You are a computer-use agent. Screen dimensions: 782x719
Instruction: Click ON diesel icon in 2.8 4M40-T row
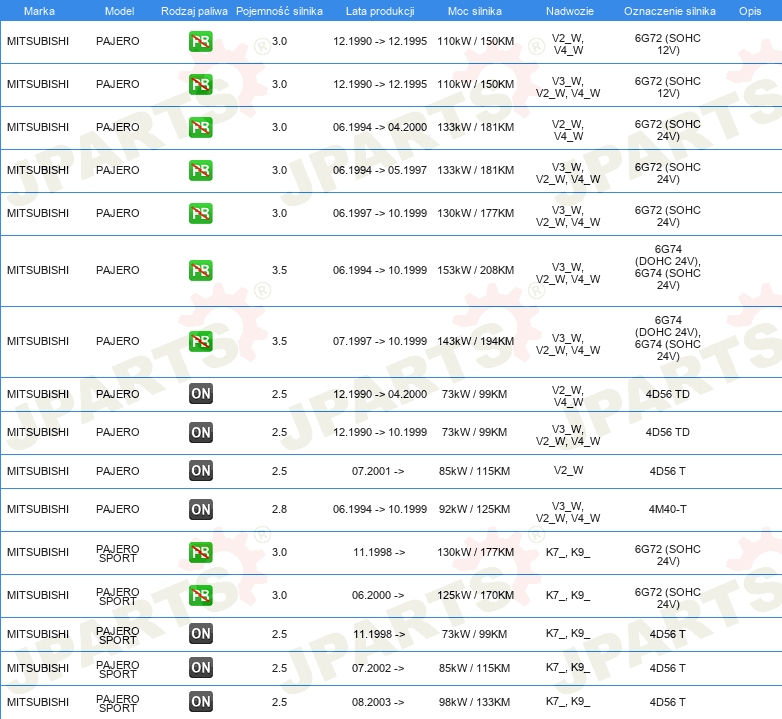[x=200, y=509]
